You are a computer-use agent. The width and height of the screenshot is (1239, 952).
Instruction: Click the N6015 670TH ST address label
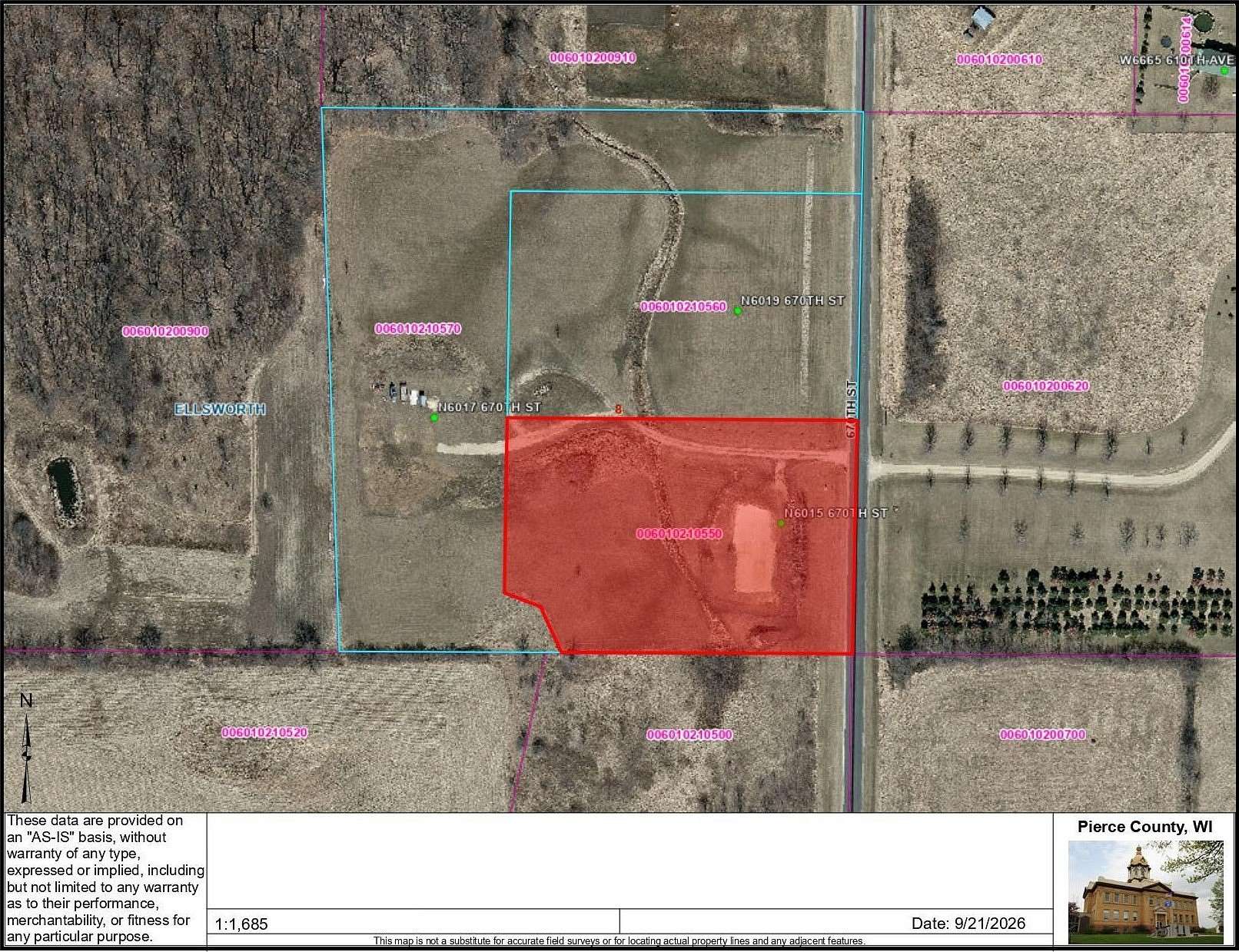(836, 513)
